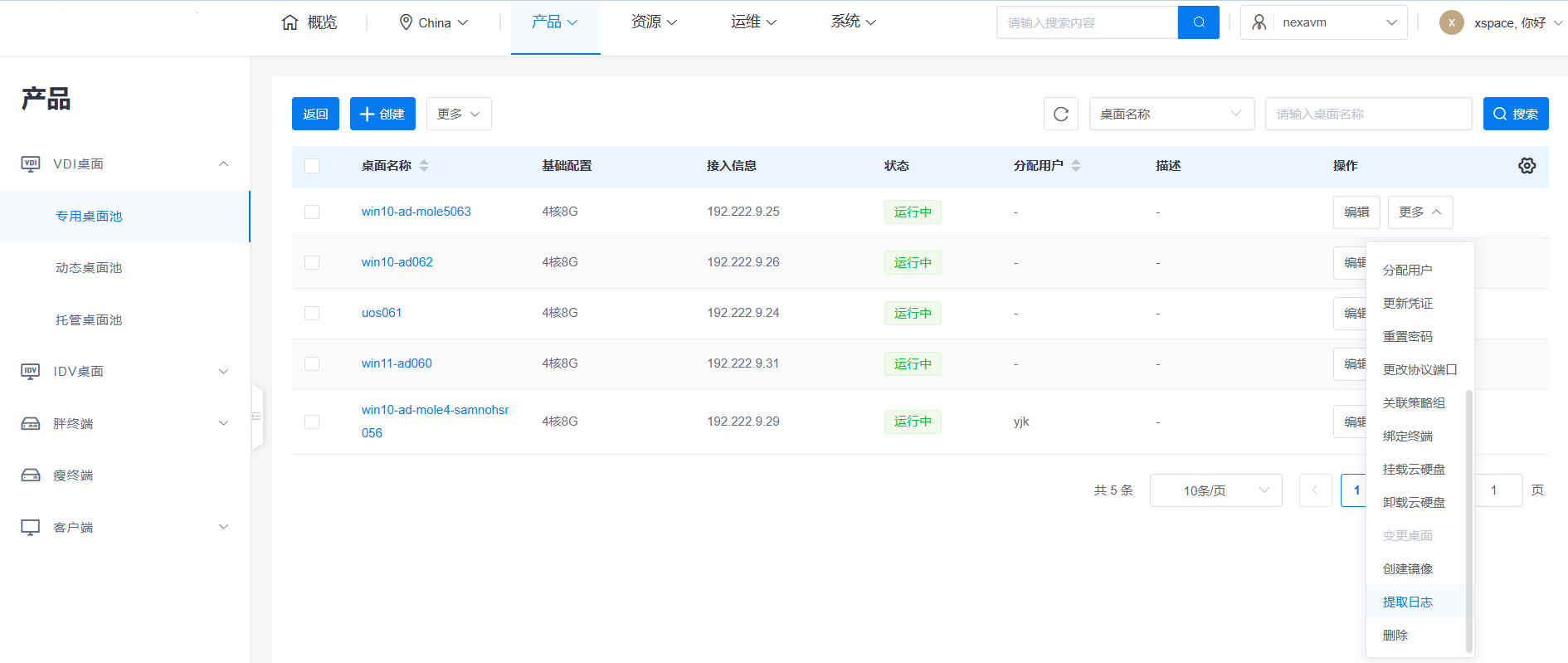This screenshot has height=663, width=1568.
Task: Choose 重置密码 in the more menu
Action: coord(1407,336)
